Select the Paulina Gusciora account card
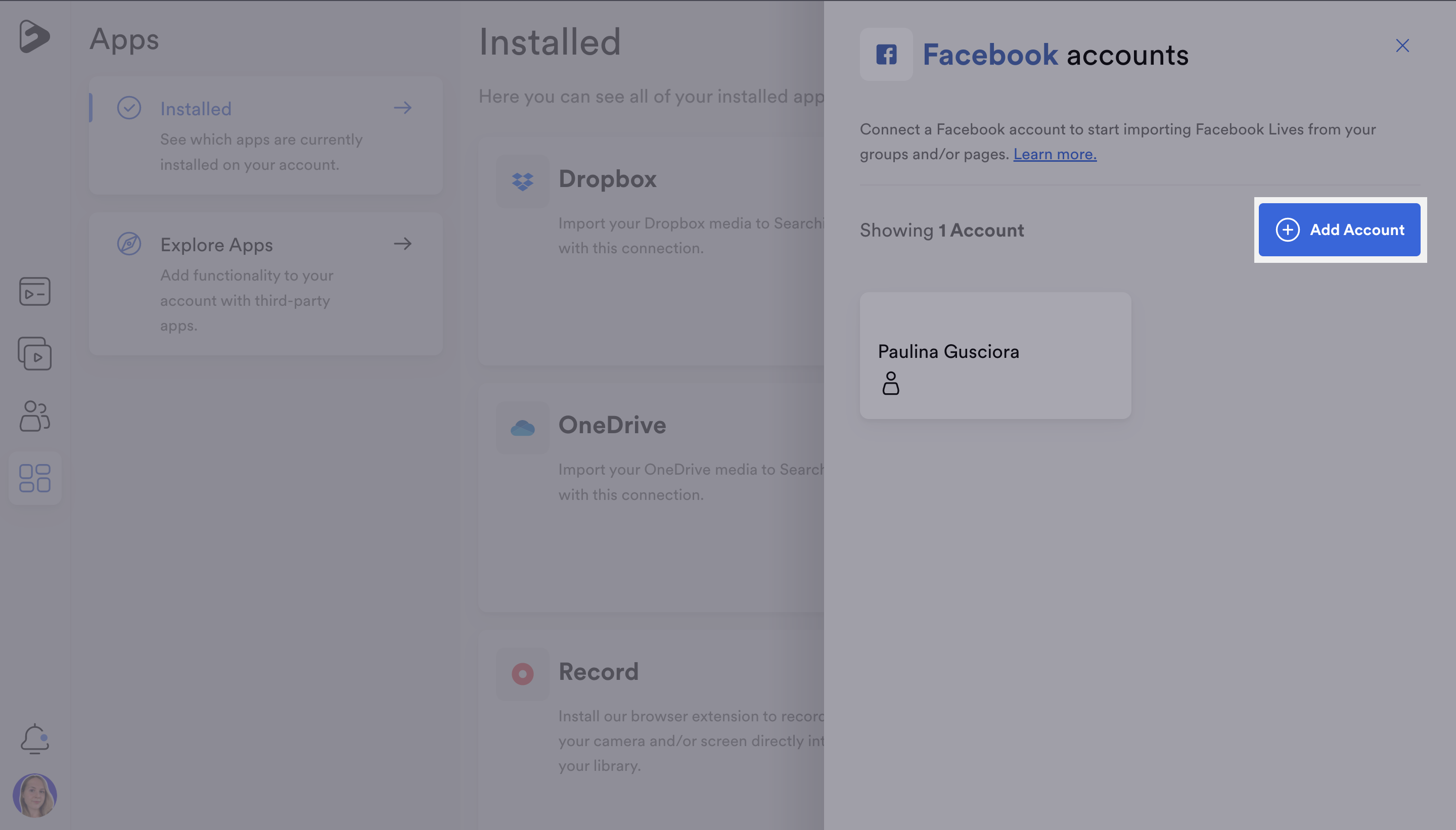This screenshot has height=830, width=1456. [995, 356]
